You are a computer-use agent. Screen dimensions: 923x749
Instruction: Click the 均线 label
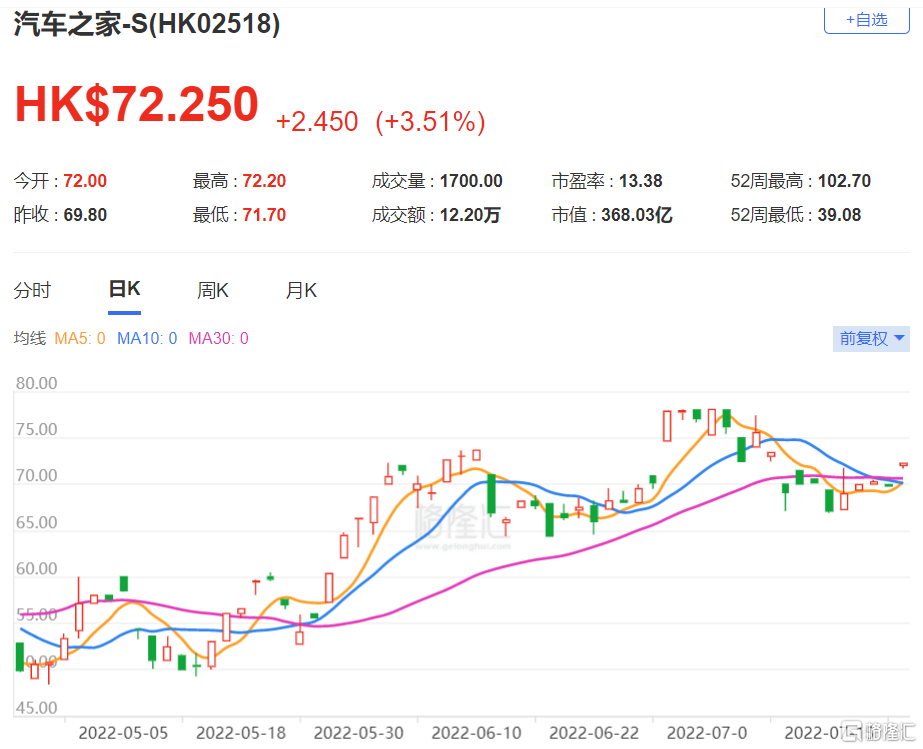[x=29, y=339]
